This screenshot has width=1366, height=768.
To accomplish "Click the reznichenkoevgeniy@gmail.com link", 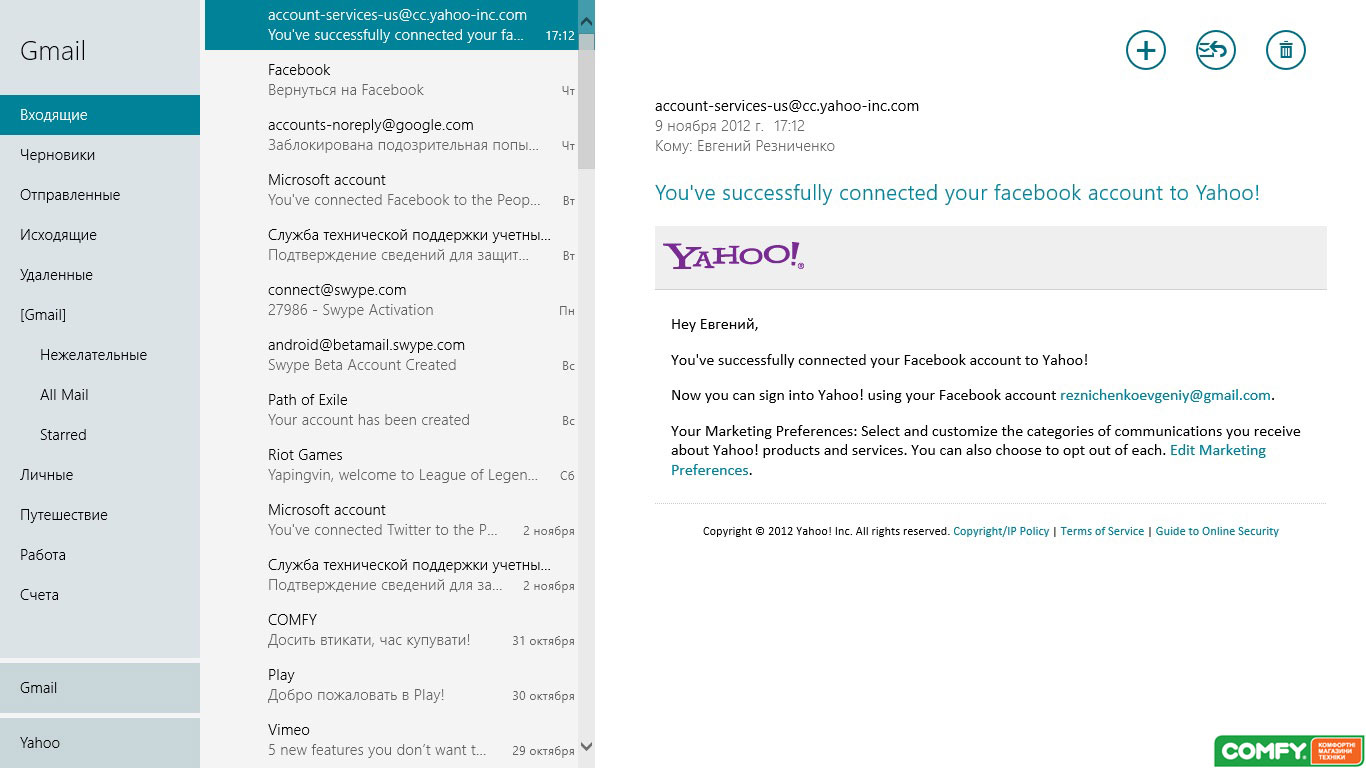I will [x=1165, y=395].
